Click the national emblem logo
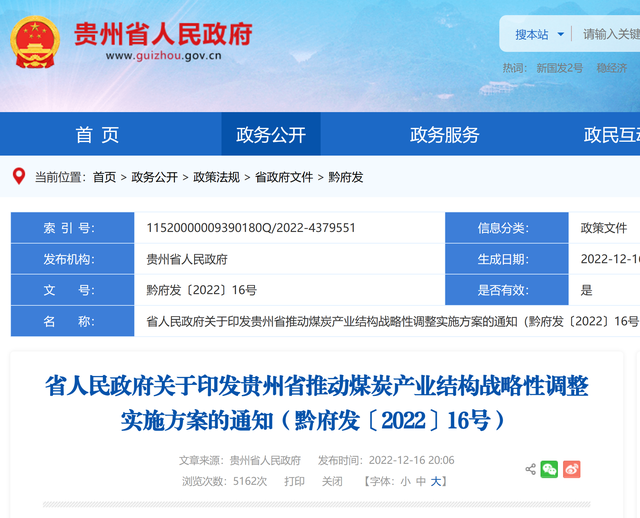The width and height of the screenshot is (640, 518). point(35,41)
